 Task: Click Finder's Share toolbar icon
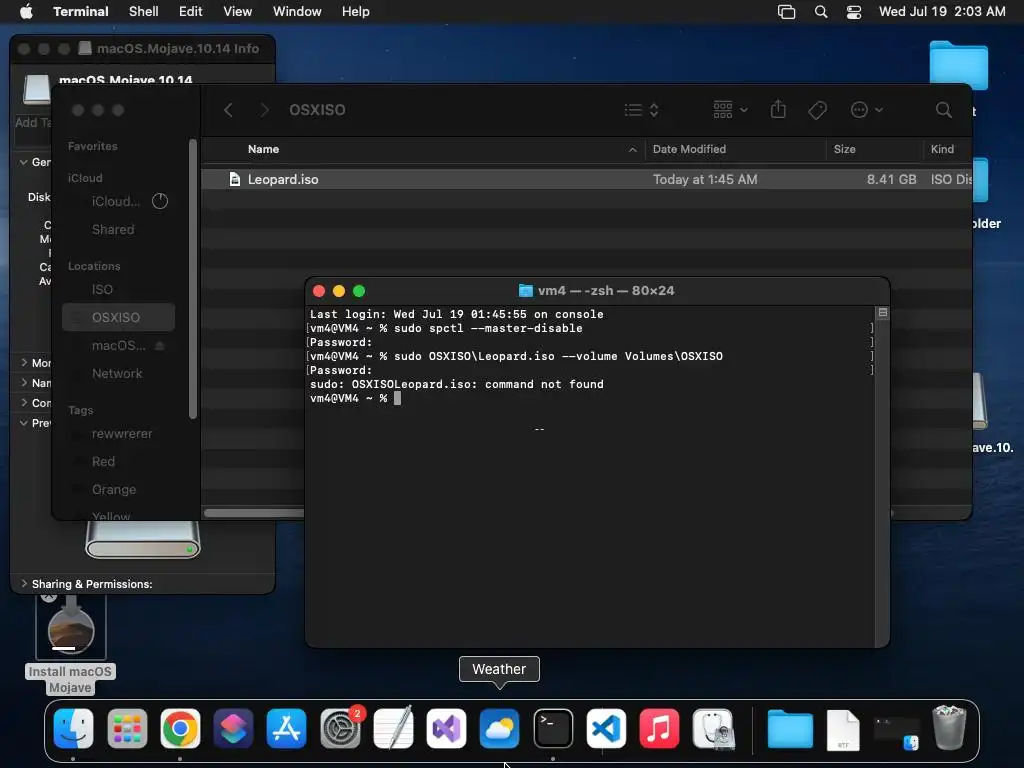(x=778, y=109)
